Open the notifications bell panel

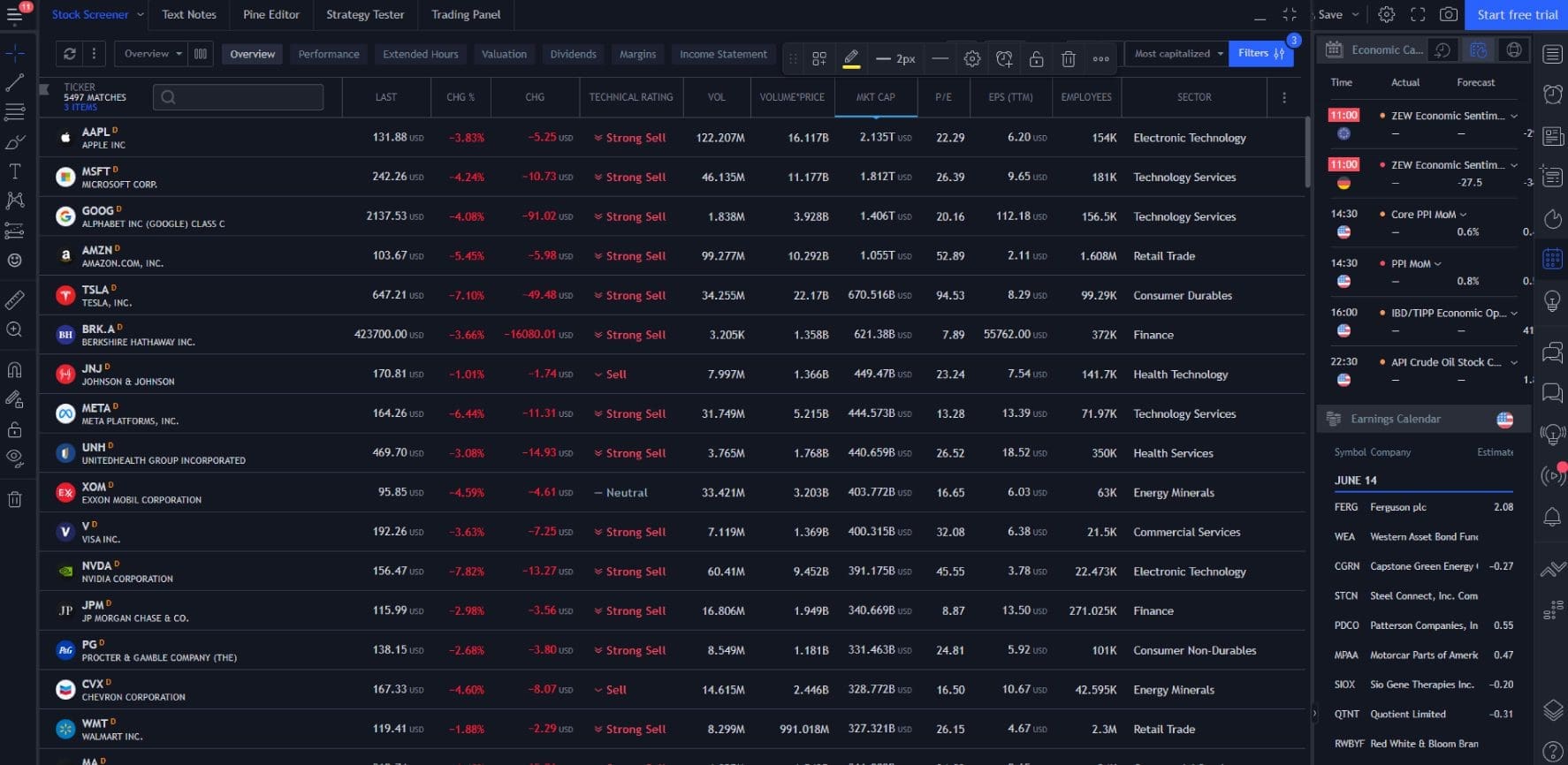(x=1552, y=517)
